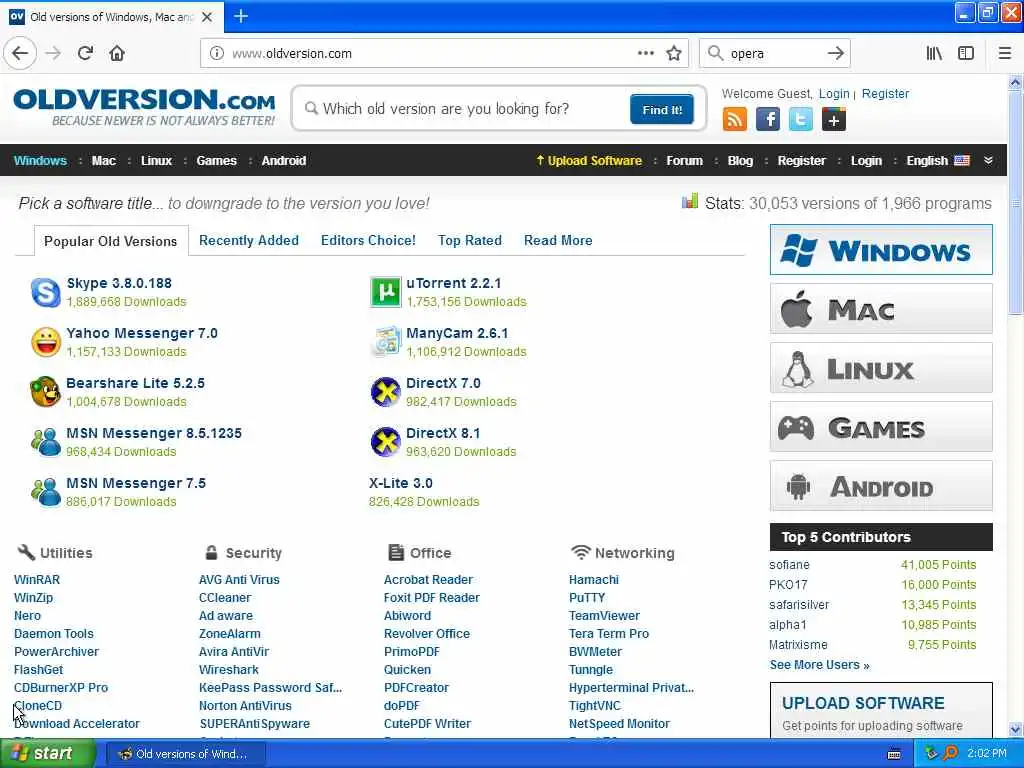Click the large Linux platform banner

[881, 368]
